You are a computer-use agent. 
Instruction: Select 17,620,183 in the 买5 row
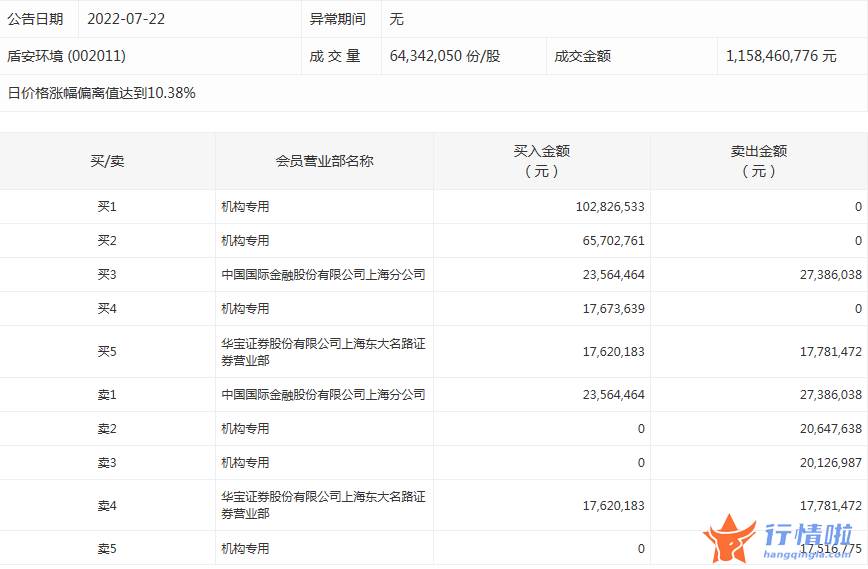click(x=613, y=351)
